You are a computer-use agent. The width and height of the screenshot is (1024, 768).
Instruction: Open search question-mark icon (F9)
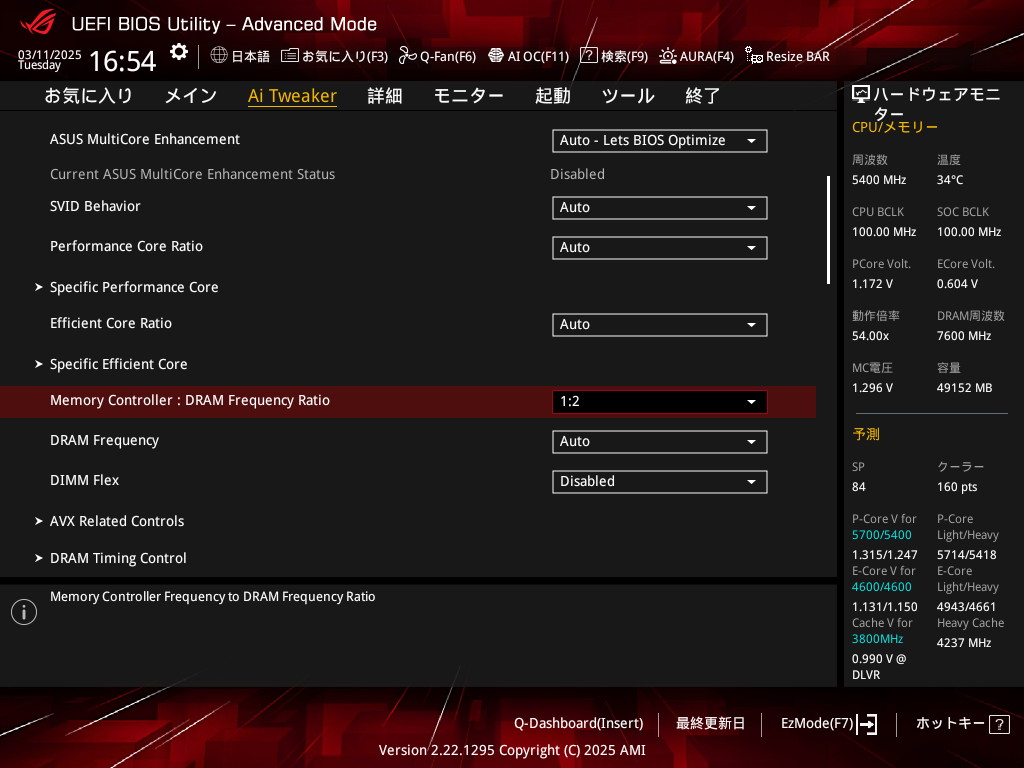[x=588, y=56]
